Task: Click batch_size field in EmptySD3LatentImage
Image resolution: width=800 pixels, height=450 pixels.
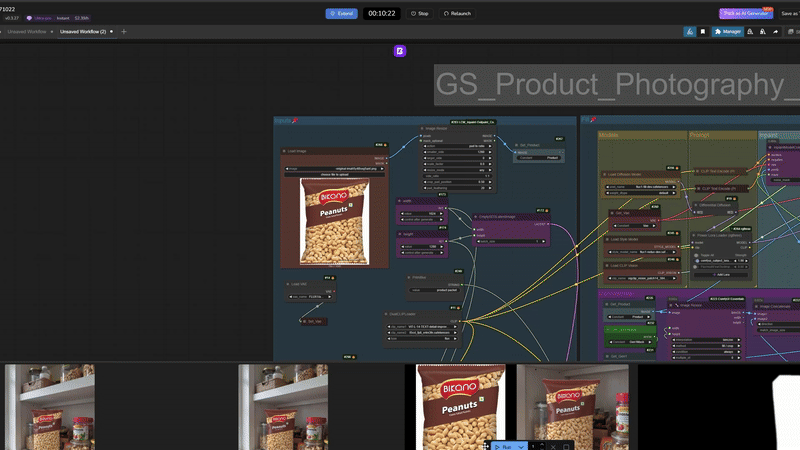Action: click(x=511, y=241)
